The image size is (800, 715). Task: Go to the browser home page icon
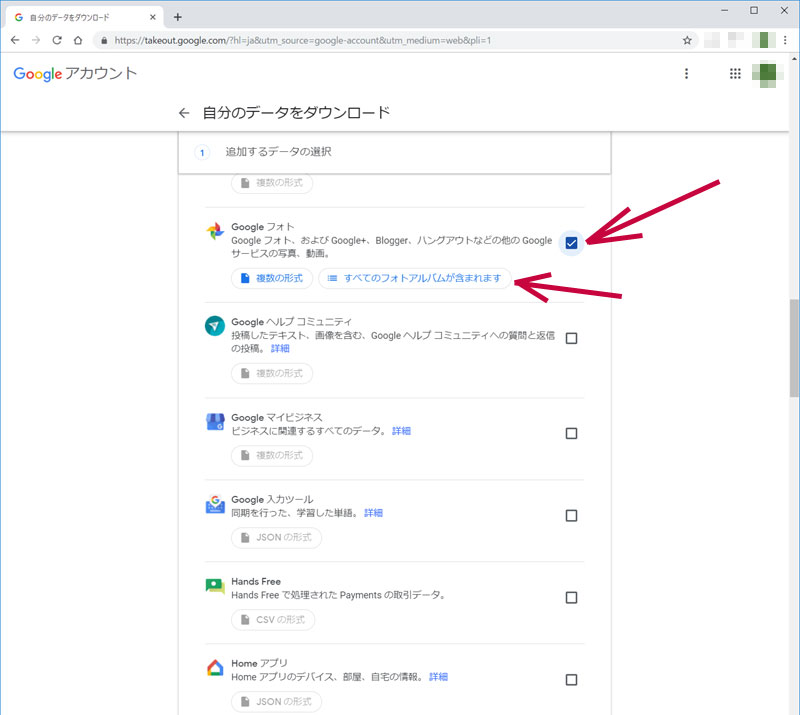click(78, 40)
